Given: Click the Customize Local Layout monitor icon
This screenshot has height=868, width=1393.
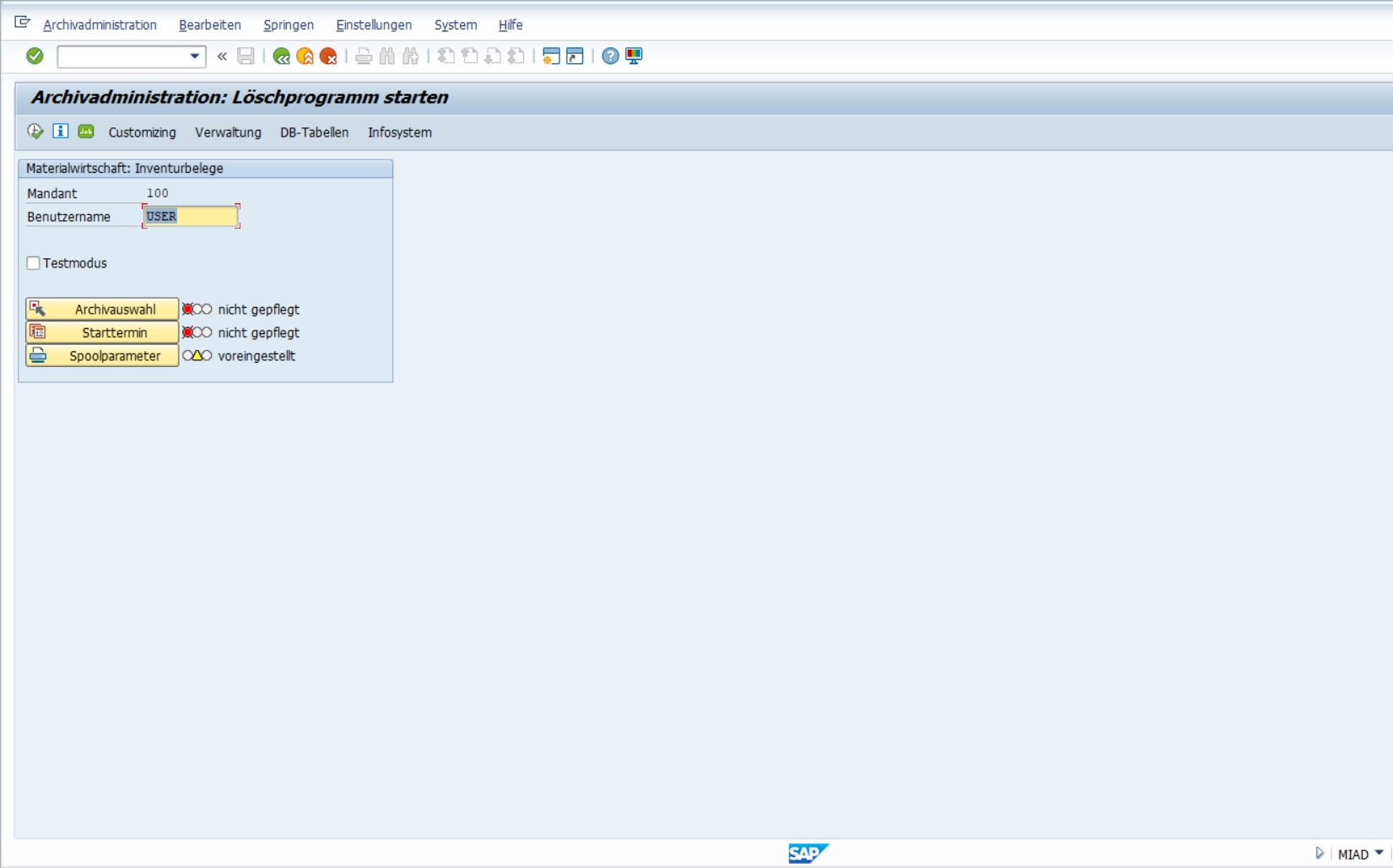Looking at the screenshot, I should [x=634, y=57].
